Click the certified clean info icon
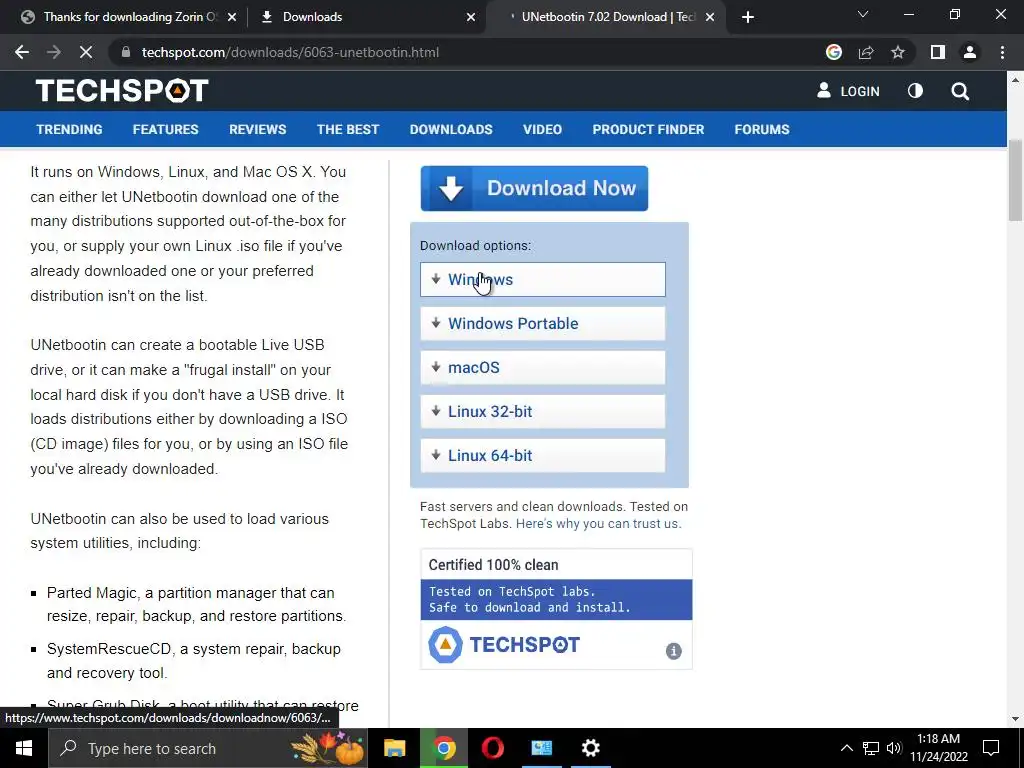Screen dimensions: 1024x768 [673, 651]
